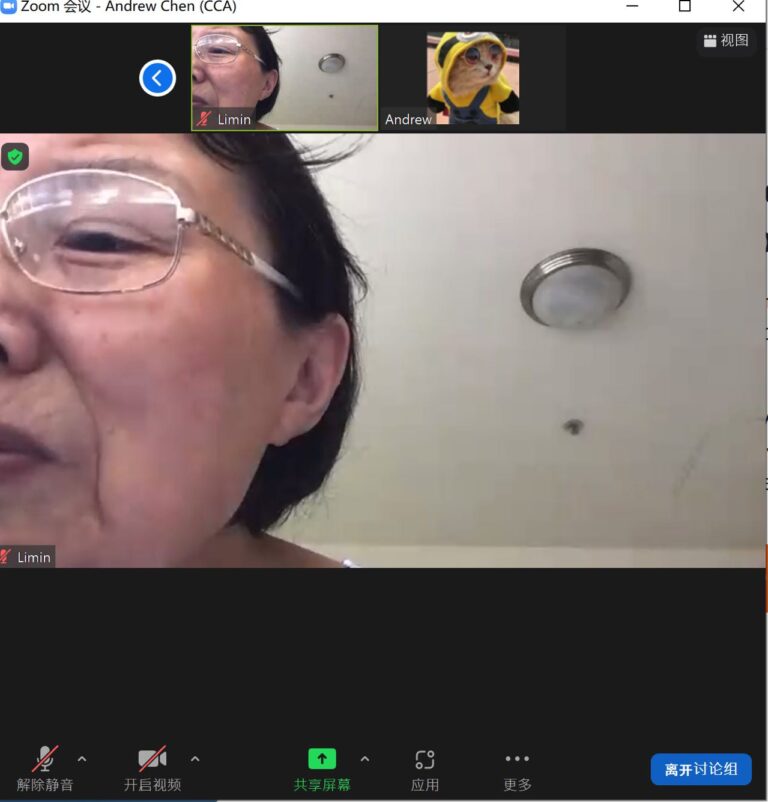This screenshot has width=768, height=802.
Task: Click Andrew name label on thumbnail
Action: click(408, 120)
